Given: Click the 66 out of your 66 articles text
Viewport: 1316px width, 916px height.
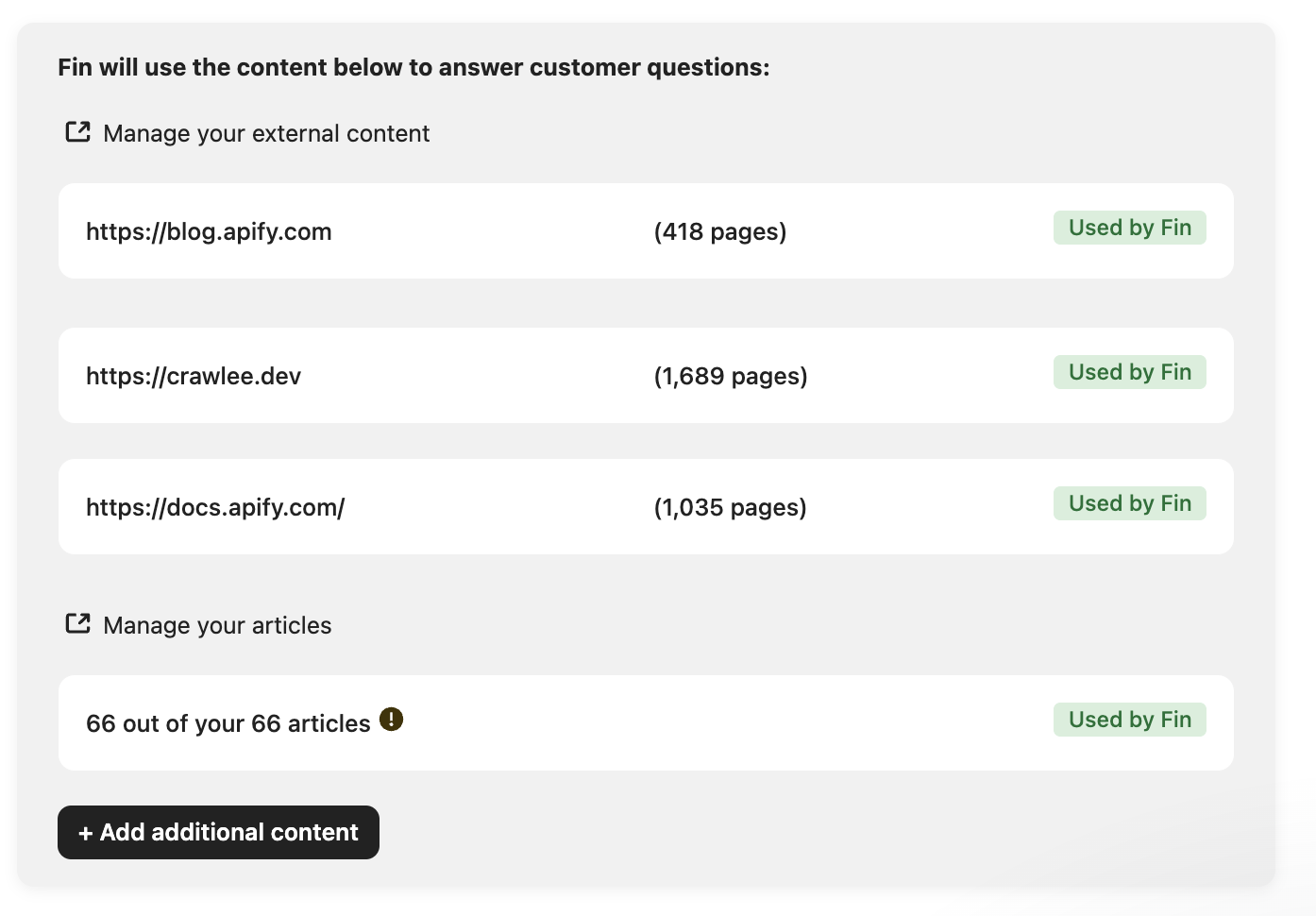Looking at the screenshot, I should coord(228,724).
